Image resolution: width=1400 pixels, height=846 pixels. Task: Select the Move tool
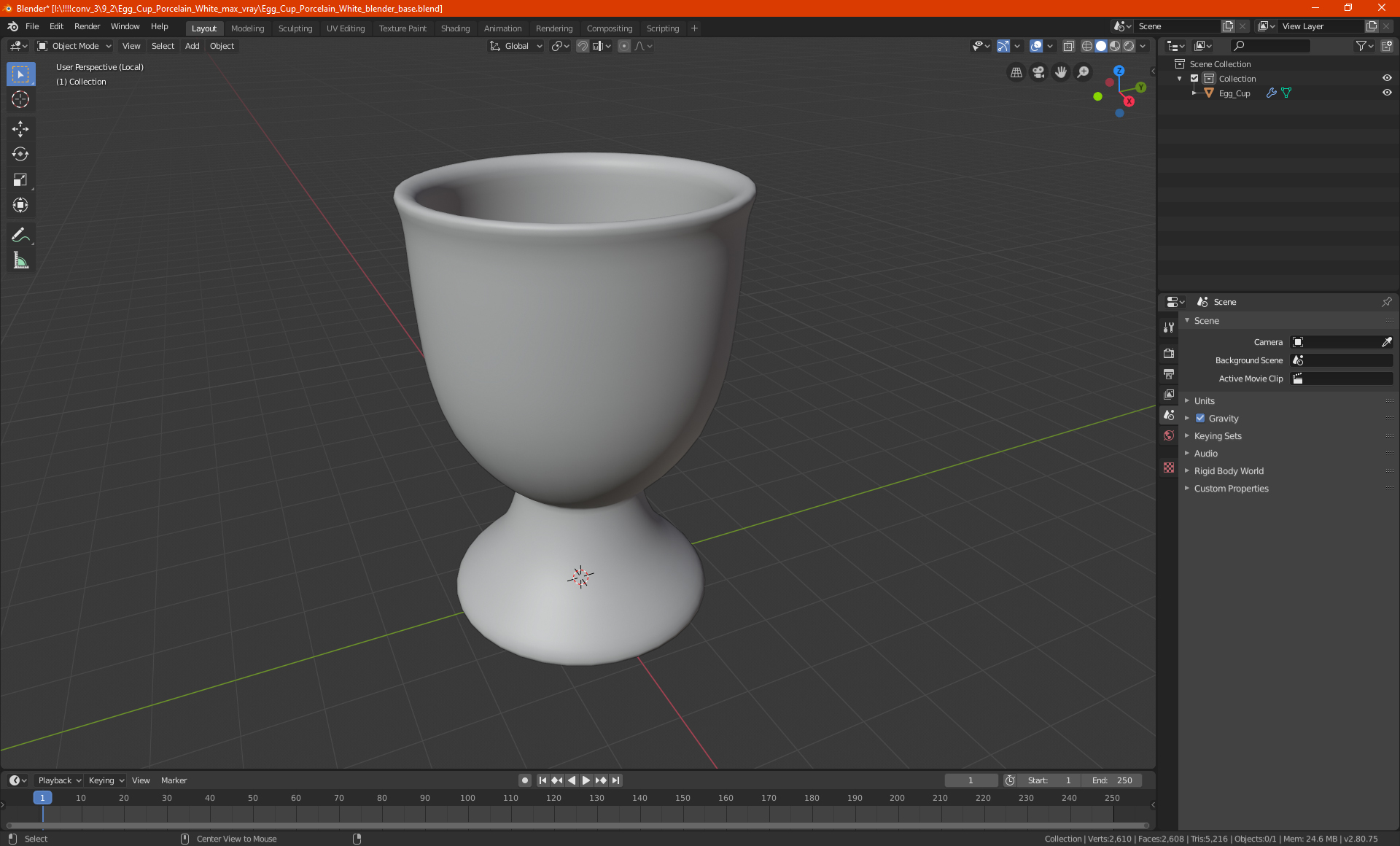pos(20,129)
